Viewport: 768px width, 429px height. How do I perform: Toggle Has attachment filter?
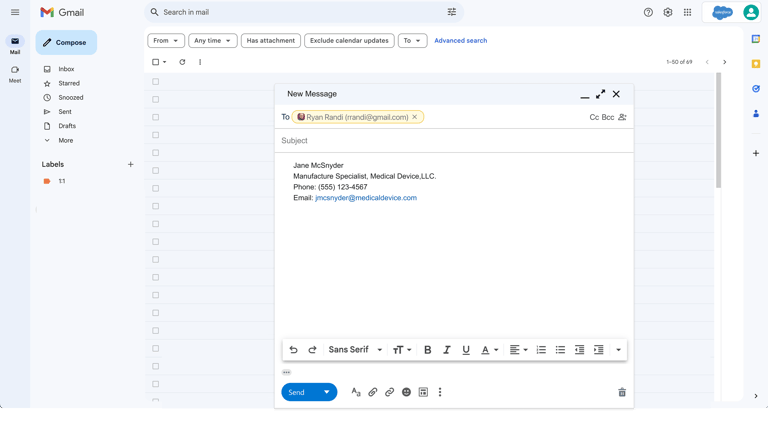pos(270,41)
